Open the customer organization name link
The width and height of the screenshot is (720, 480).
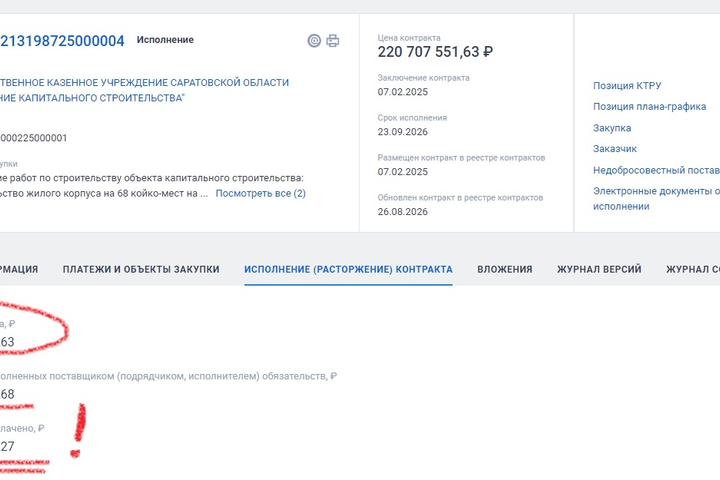pyautogui.click(x=145, y=90)
